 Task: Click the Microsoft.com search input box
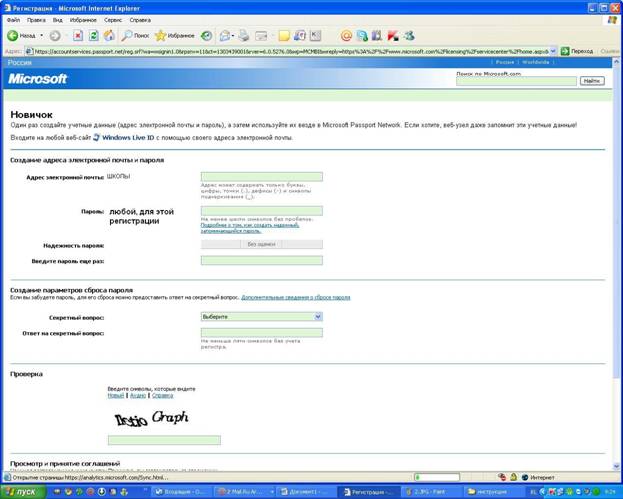[x=516, y=81]
